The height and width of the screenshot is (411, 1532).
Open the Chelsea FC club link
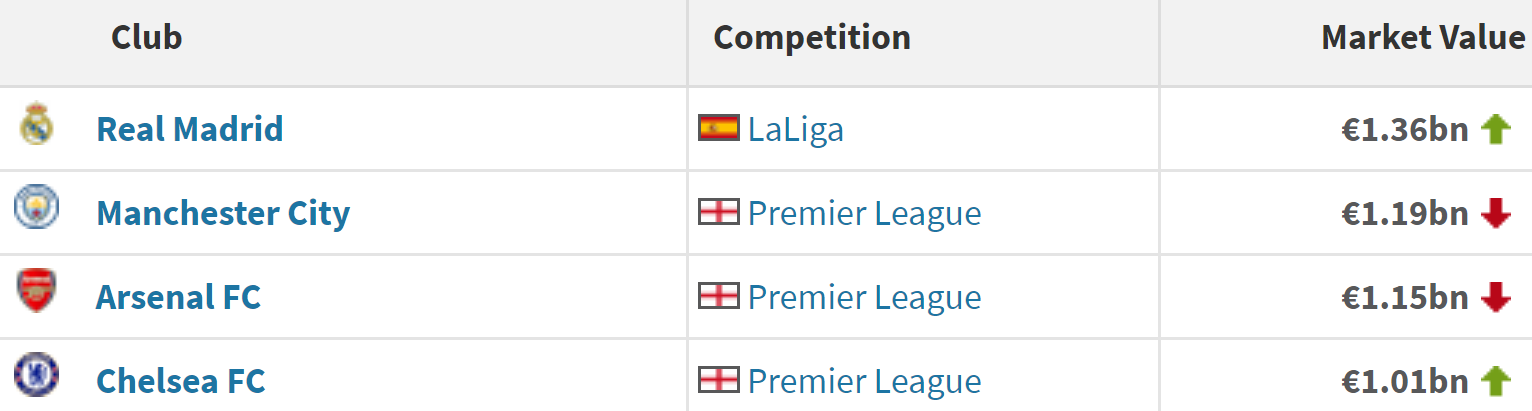(x=180, y=381)
